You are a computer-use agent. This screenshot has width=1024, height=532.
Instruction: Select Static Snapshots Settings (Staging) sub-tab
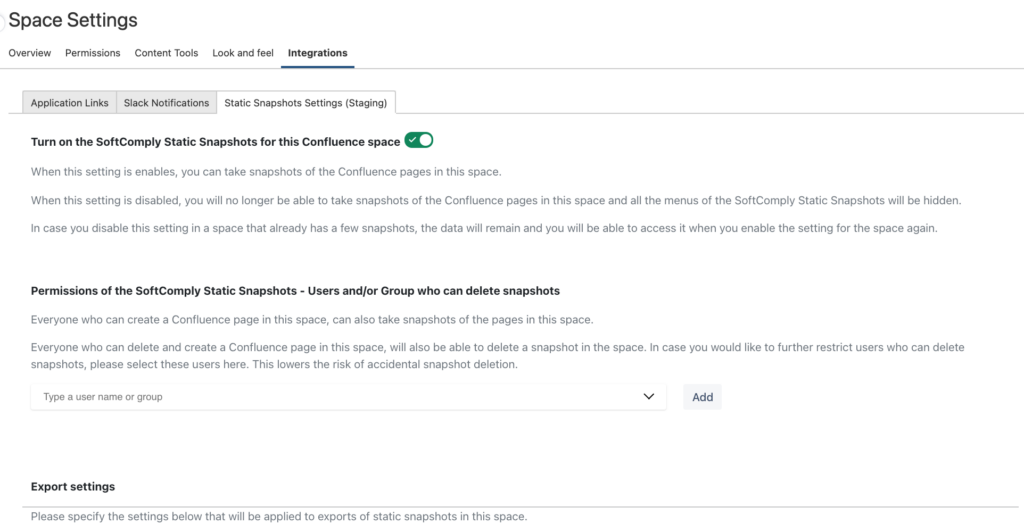306,102
